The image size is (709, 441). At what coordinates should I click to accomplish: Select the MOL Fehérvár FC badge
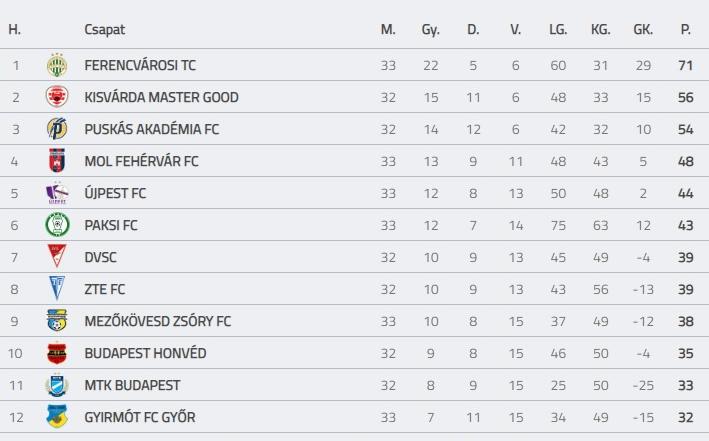click(57, 161)
